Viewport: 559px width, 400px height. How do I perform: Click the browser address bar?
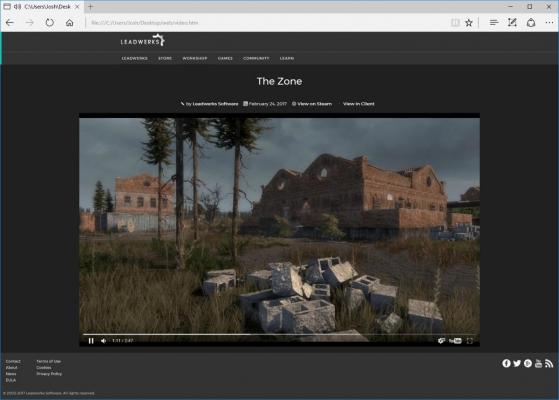267,22
